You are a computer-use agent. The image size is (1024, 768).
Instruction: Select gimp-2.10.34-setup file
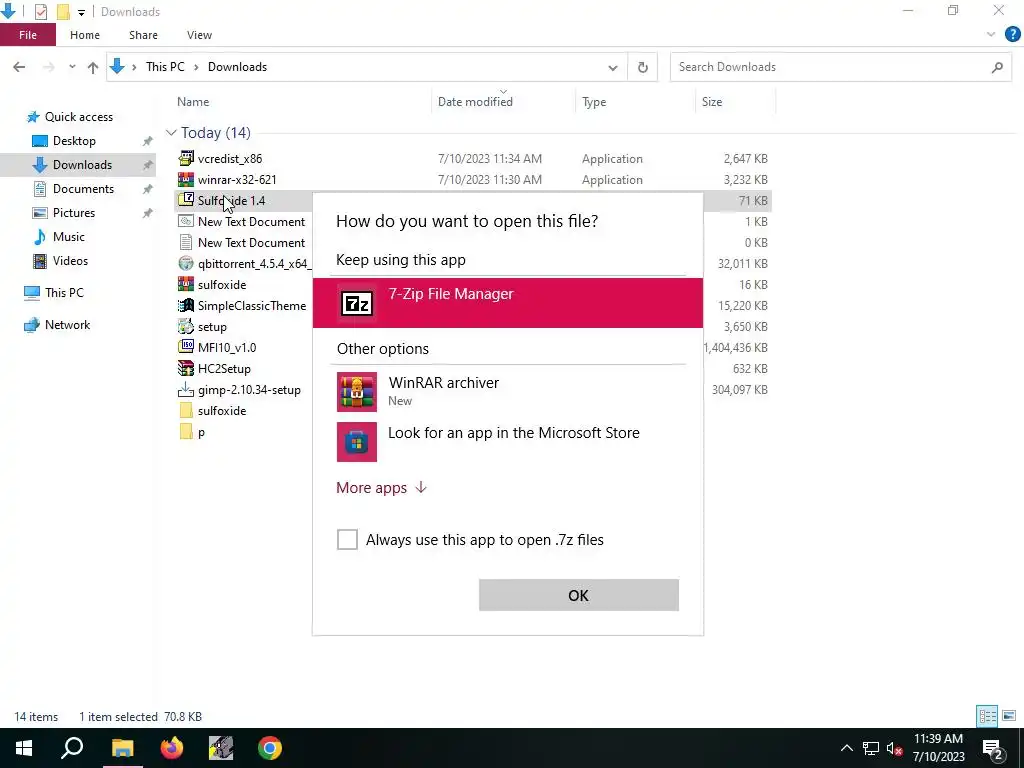249,390
